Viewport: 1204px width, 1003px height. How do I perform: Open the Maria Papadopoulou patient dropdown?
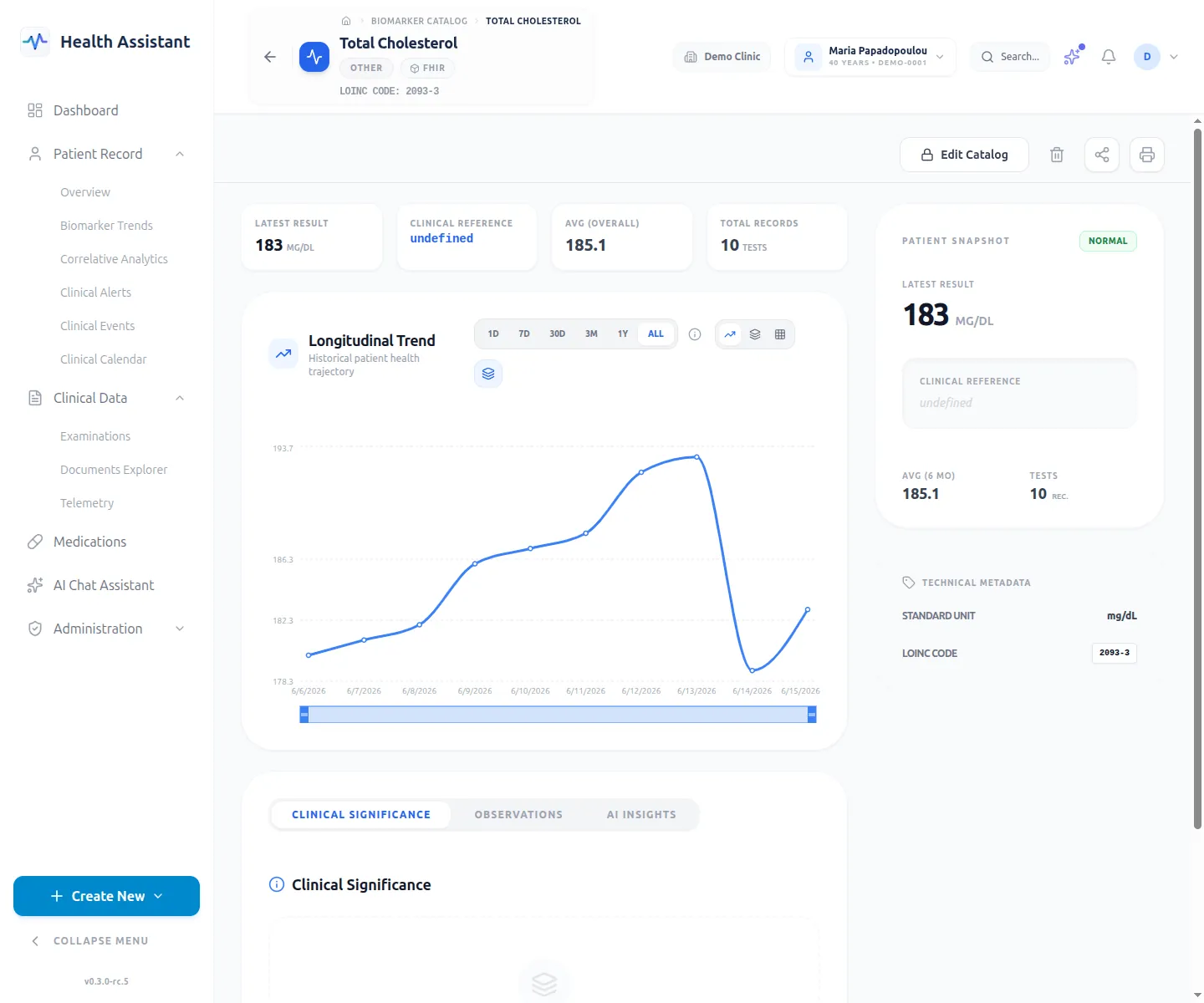pos(870,57)
